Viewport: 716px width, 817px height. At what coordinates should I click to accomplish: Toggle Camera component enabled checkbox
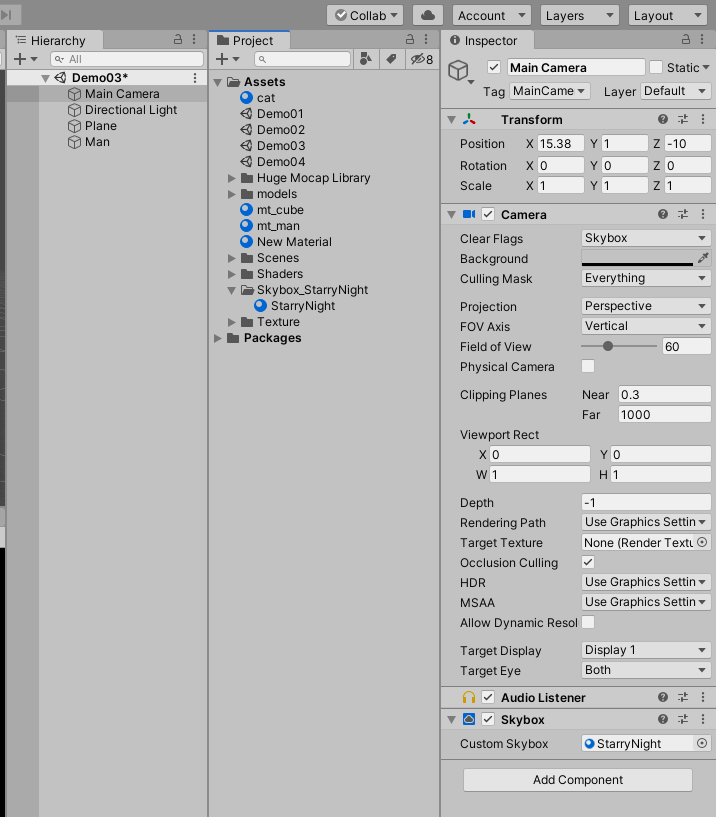488,214
